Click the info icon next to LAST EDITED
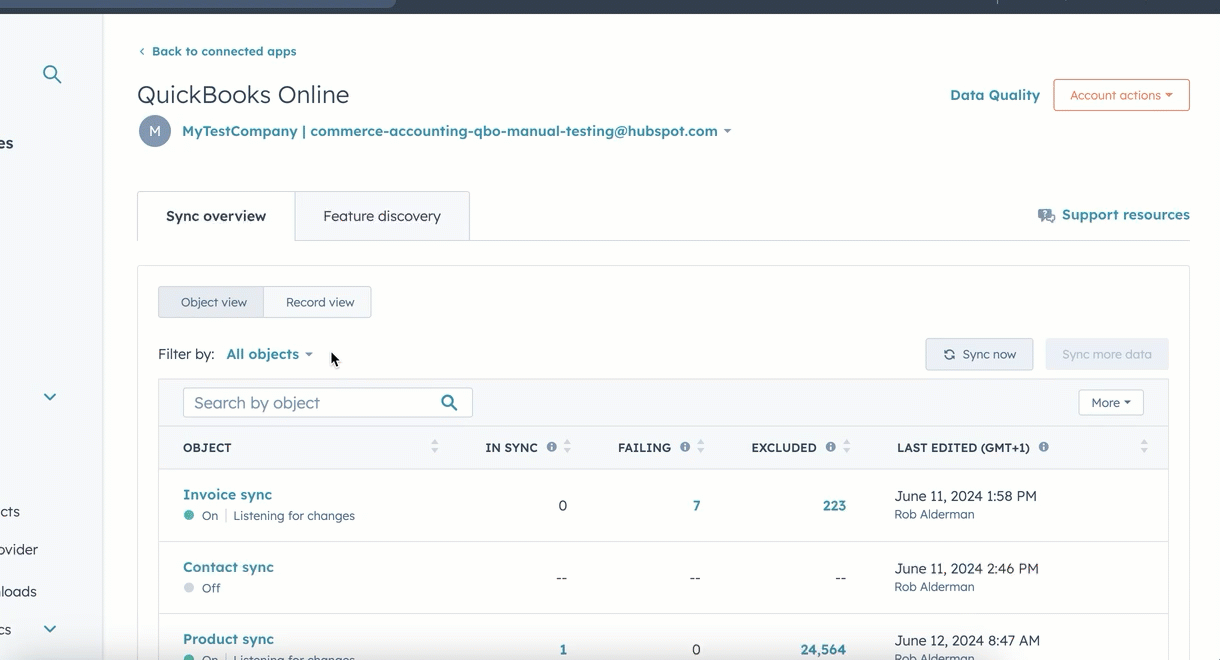The image size is (1220, 660). click(x=1043, y=447)
